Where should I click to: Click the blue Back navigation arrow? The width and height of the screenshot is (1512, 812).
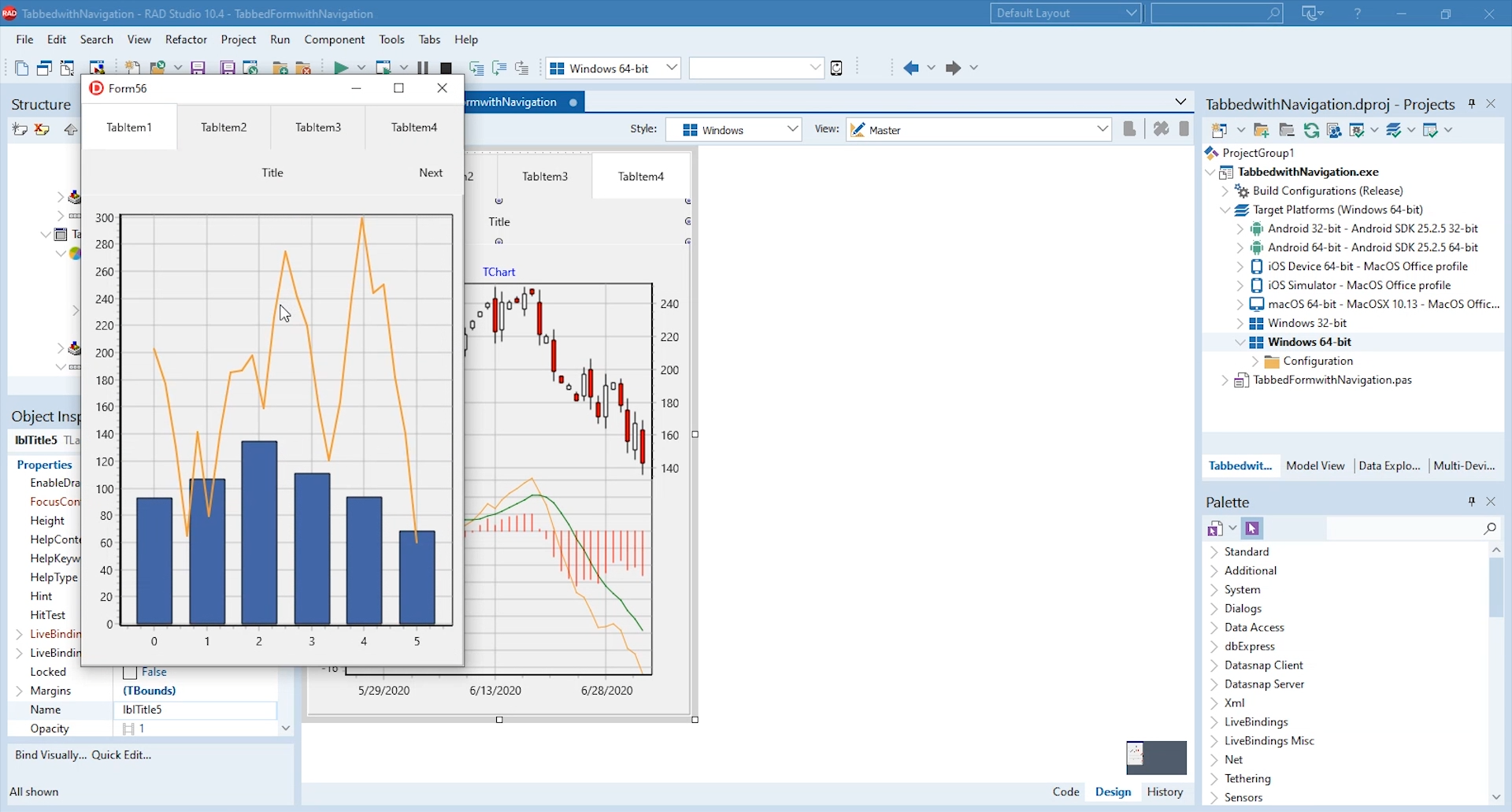click(x=911, y=68)
